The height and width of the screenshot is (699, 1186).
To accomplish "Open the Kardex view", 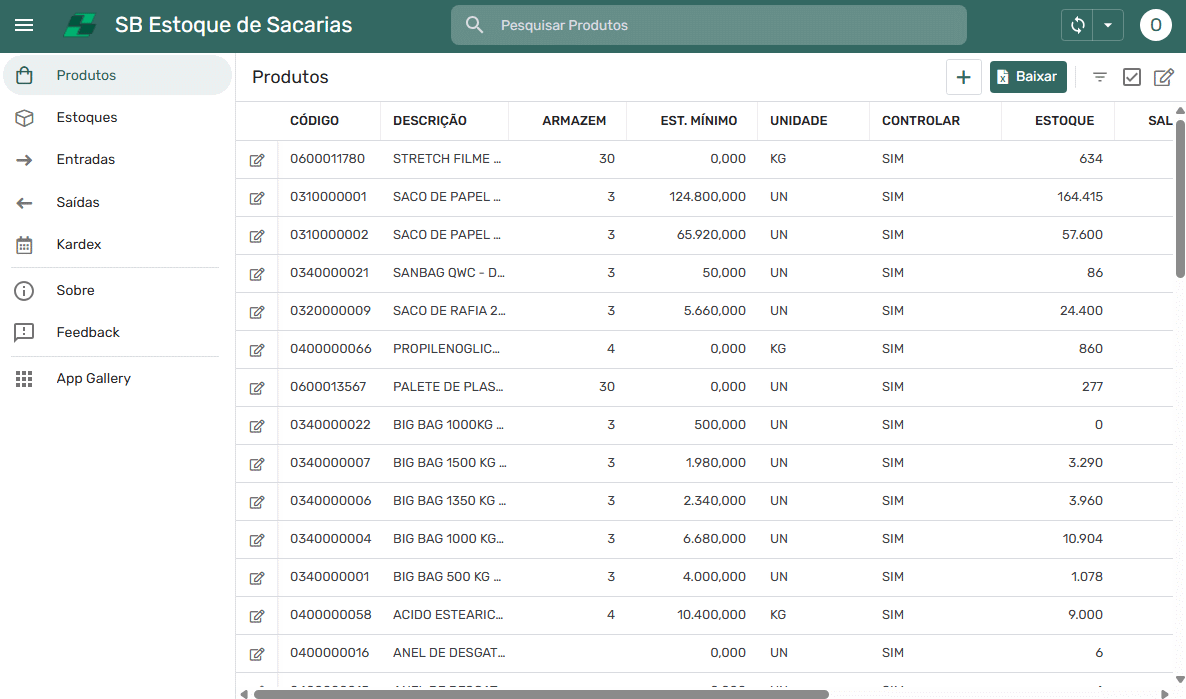I will [x=79, y=244].
